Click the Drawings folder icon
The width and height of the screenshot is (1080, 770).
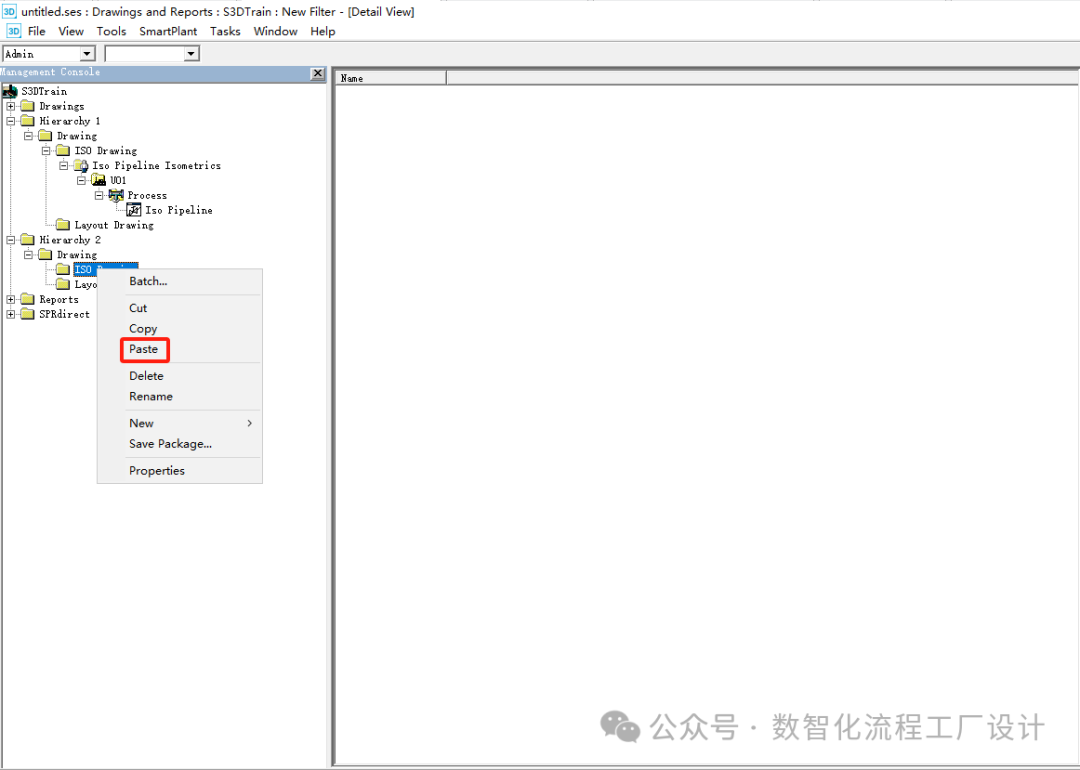click(28, 106)
